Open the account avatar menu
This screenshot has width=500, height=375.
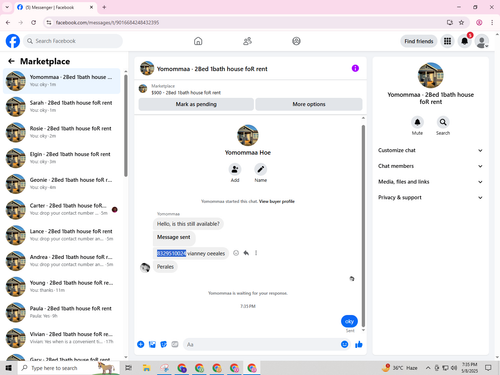point(482,41)
